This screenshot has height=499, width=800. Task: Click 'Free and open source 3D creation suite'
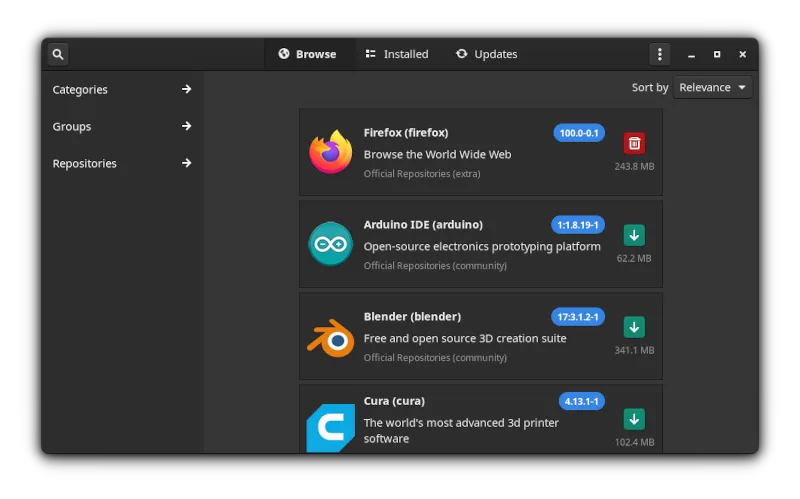click(x=465, y=338)
